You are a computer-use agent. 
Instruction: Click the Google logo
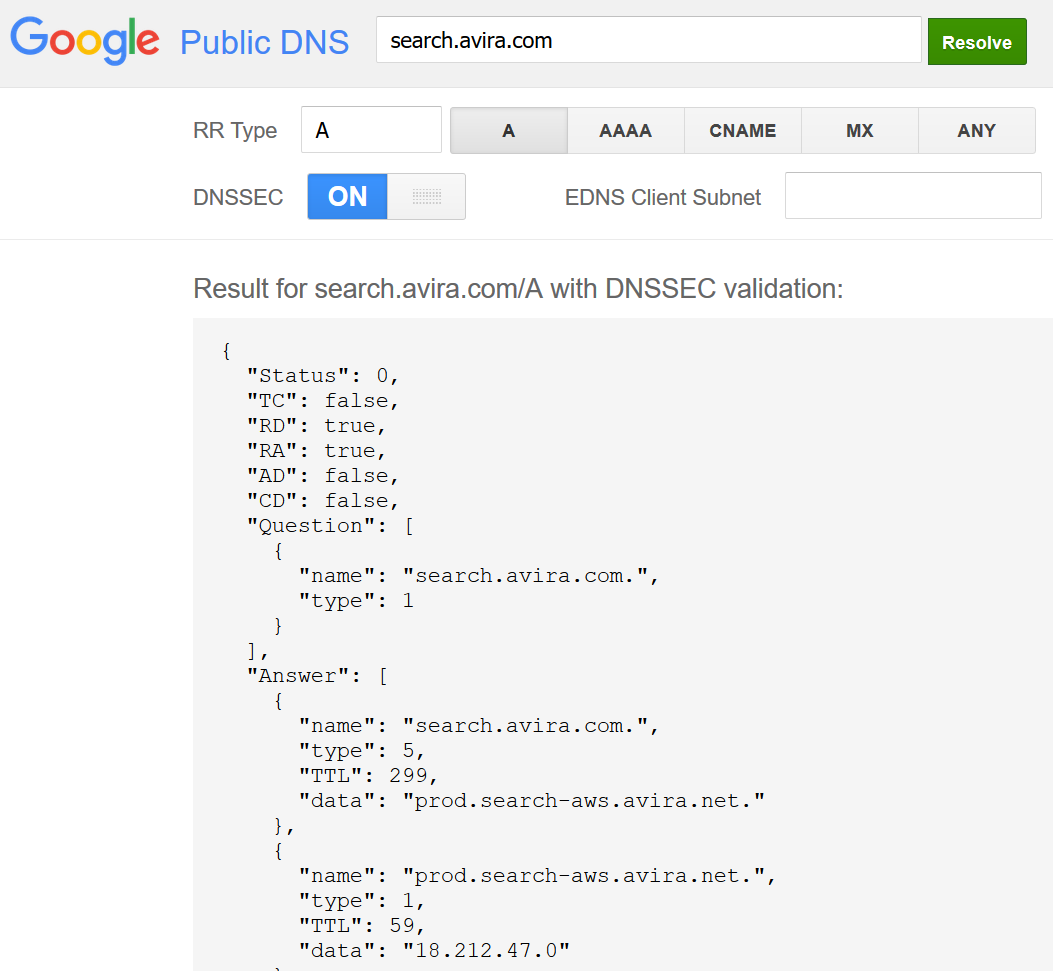84,40
